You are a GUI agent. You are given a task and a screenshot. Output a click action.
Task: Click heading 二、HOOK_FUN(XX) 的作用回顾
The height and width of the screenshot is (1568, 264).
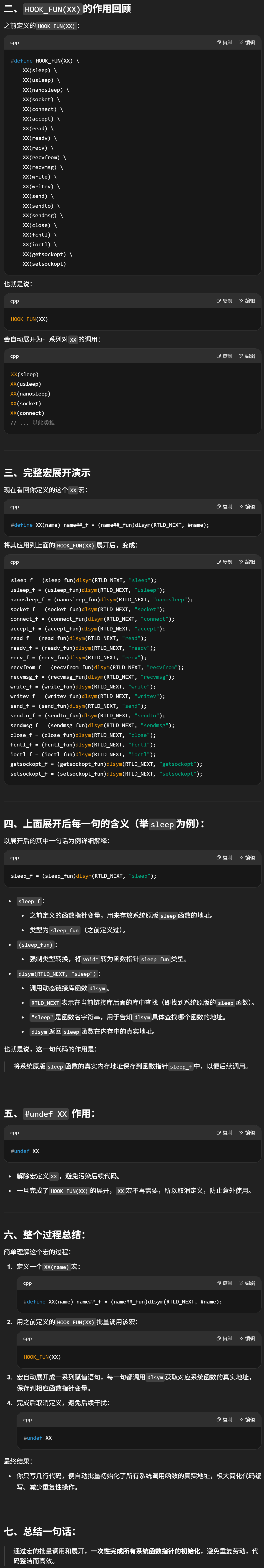[68, 9]
